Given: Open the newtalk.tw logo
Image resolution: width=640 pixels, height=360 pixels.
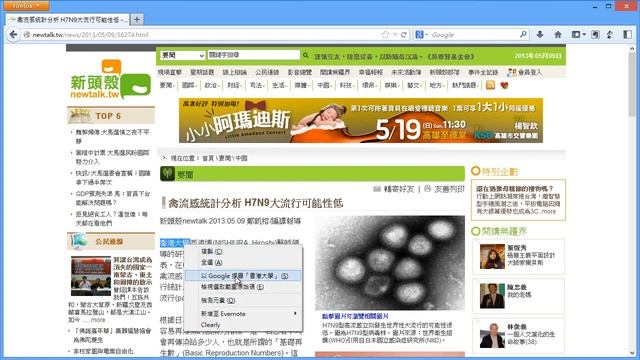Looking at the screenshot, I should coord(110,80).
